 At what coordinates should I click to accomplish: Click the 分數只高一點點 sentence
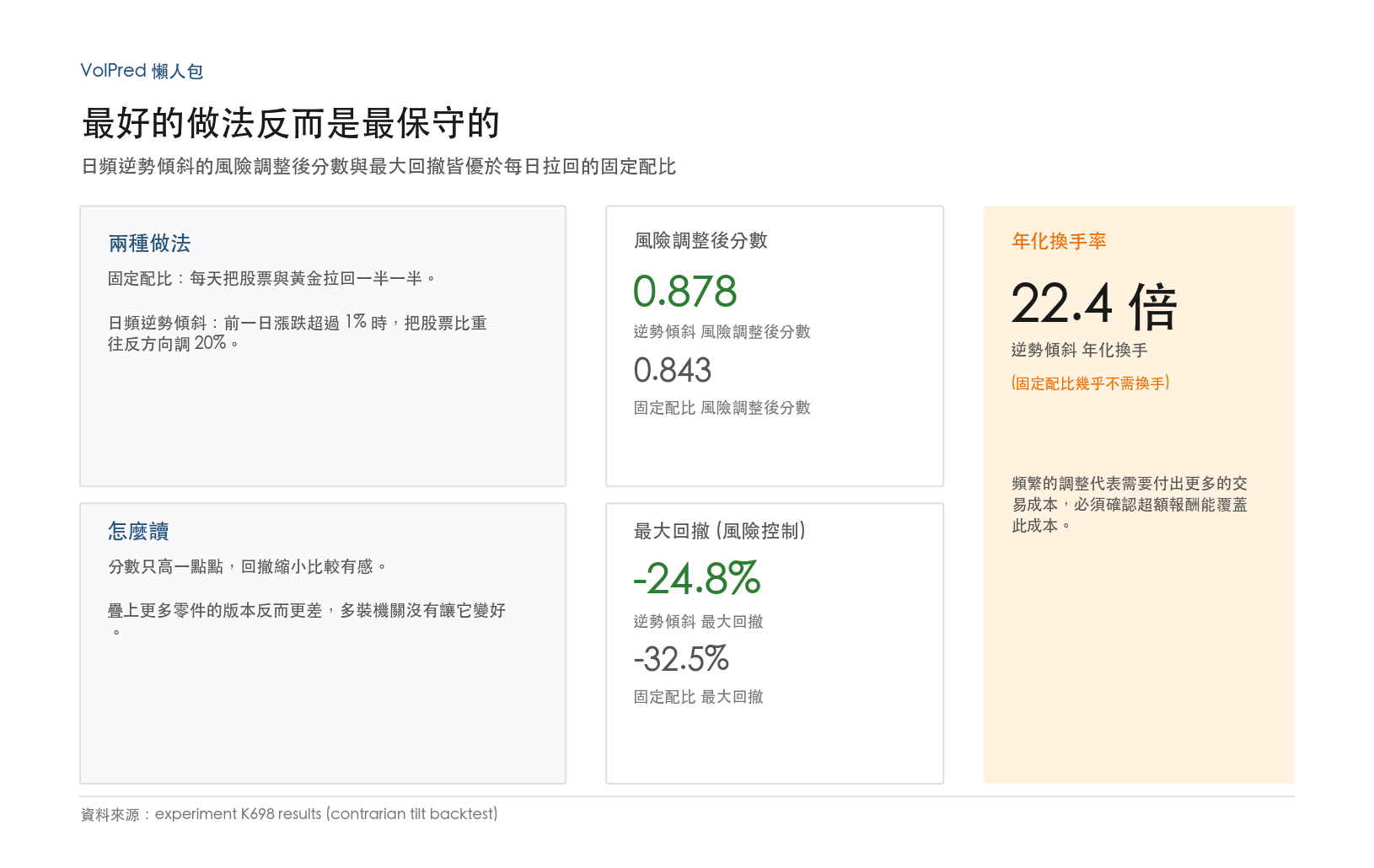(248, 566)
